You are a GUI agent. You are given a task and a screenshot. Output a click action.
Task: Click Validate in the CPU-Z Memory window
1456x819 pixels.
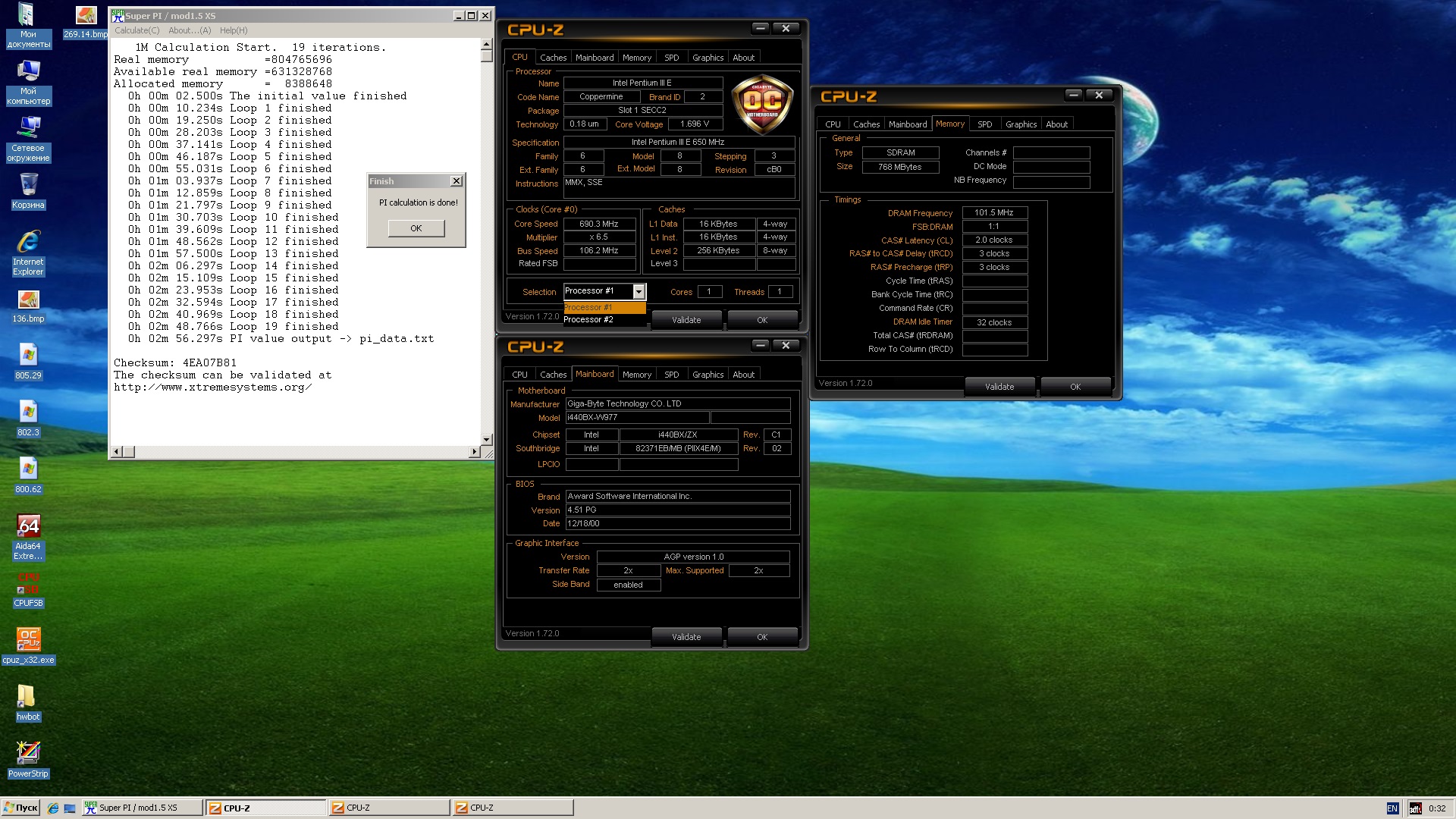coord(999,387)
